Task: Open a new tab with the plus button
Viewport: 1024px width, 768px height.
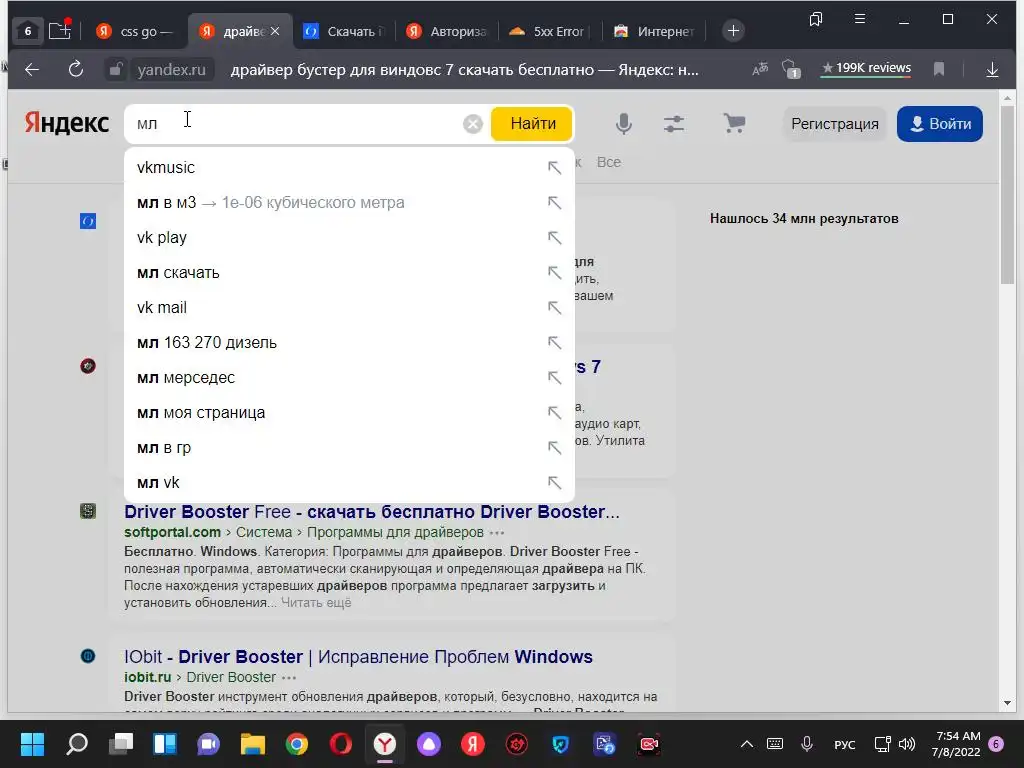Action: coord(733,31)
